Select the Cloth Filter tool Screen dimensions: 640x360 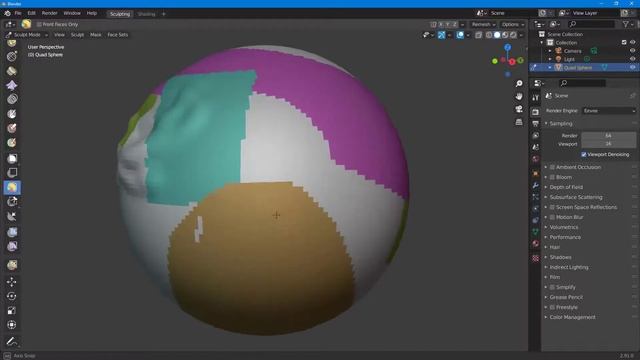tap(12, 246)
